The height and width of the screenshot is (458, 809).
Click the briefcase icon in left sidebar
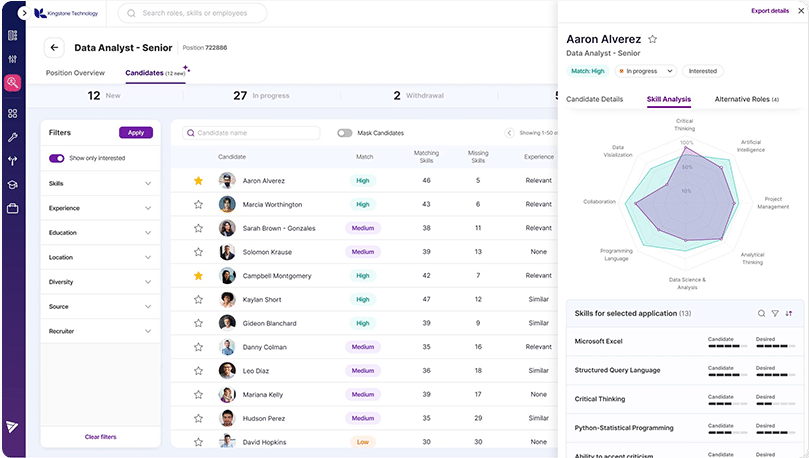[12, 208]
